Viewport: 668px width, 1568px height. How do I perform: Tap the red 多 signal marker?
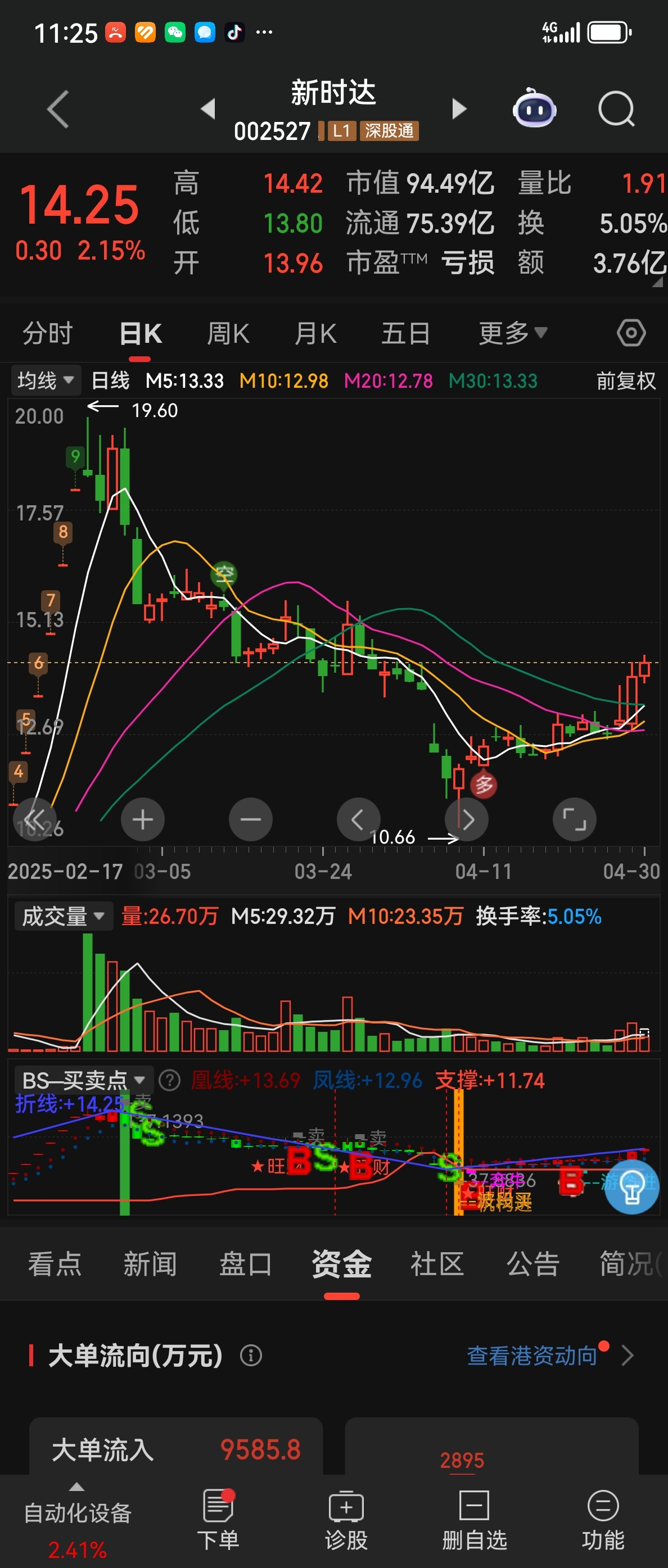point(484,785)
